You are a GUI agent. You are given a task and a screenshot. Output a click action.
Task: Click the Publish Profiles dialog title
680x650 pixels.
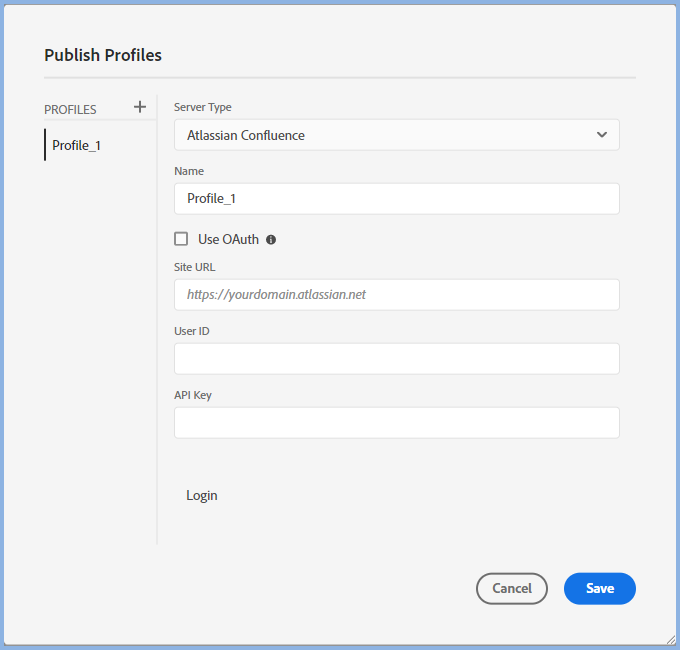point(103,55)
